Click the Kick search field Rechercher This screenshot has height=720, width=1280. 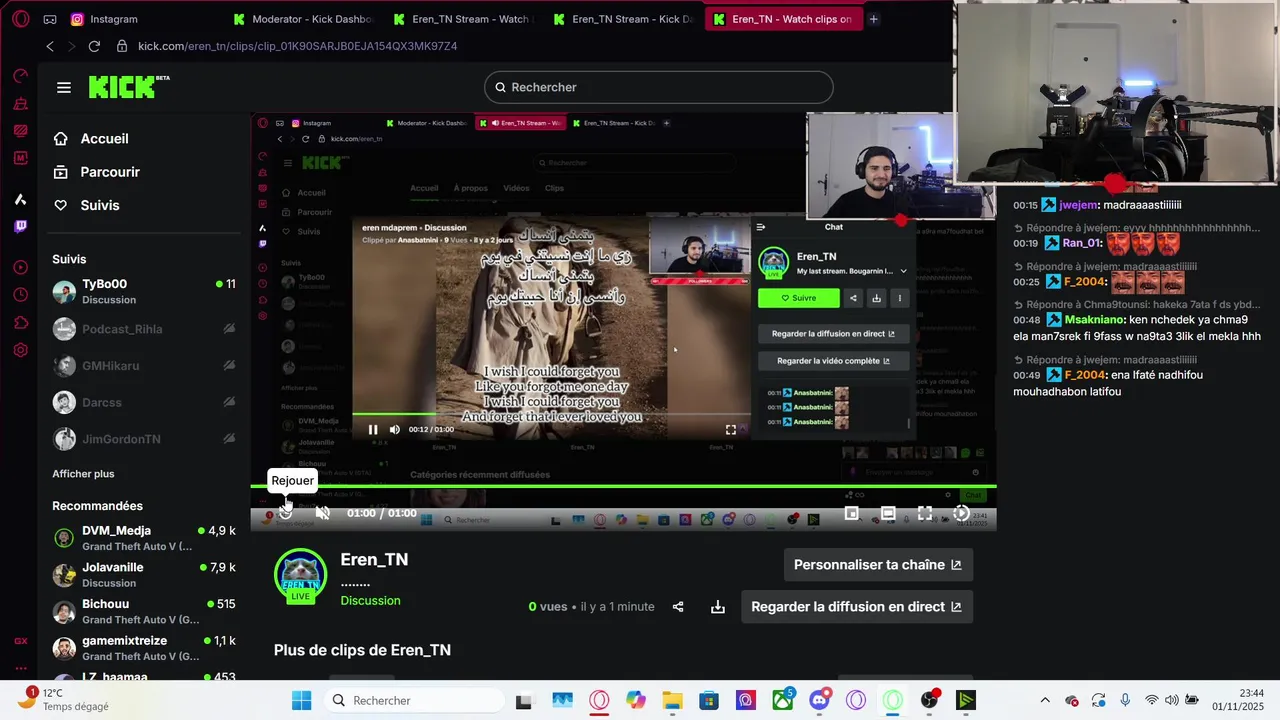(659, 87)
